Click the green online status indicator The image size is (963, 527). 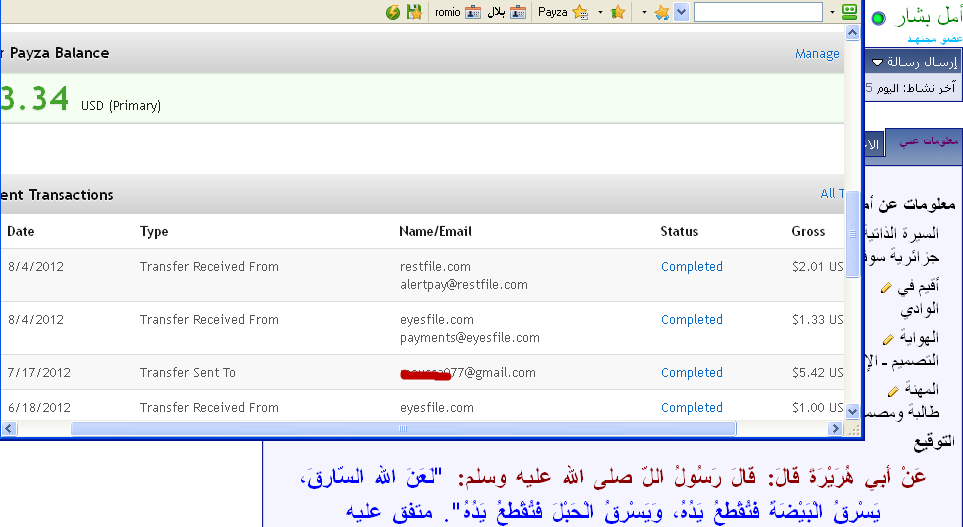[x=879, y=18]
